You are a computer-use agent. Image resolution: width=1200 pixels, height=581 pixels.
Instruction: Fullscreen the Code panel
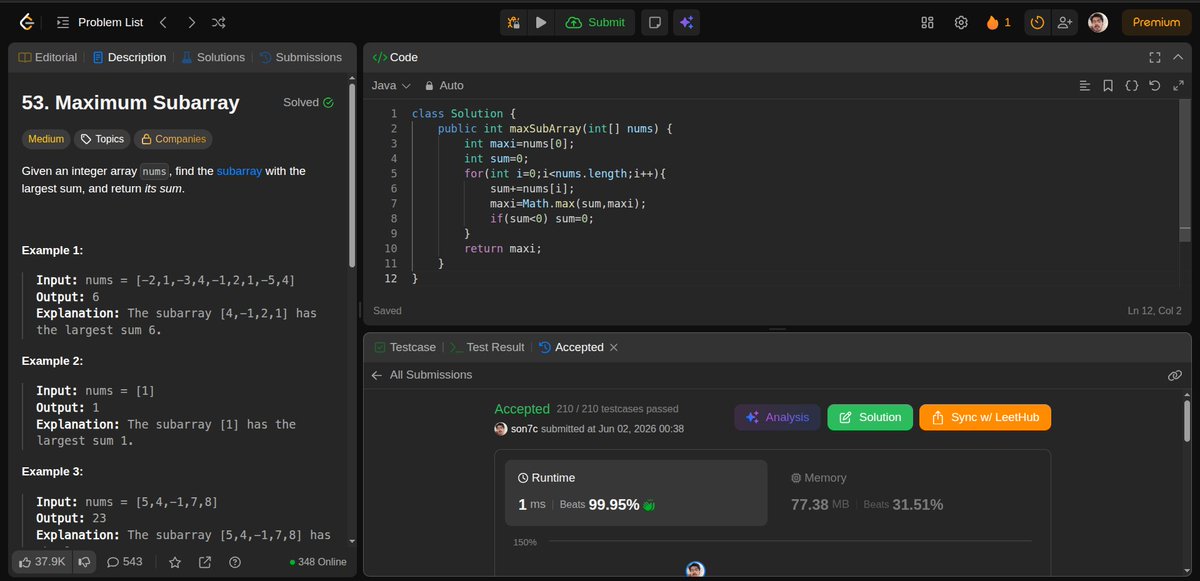[1155, 57]
